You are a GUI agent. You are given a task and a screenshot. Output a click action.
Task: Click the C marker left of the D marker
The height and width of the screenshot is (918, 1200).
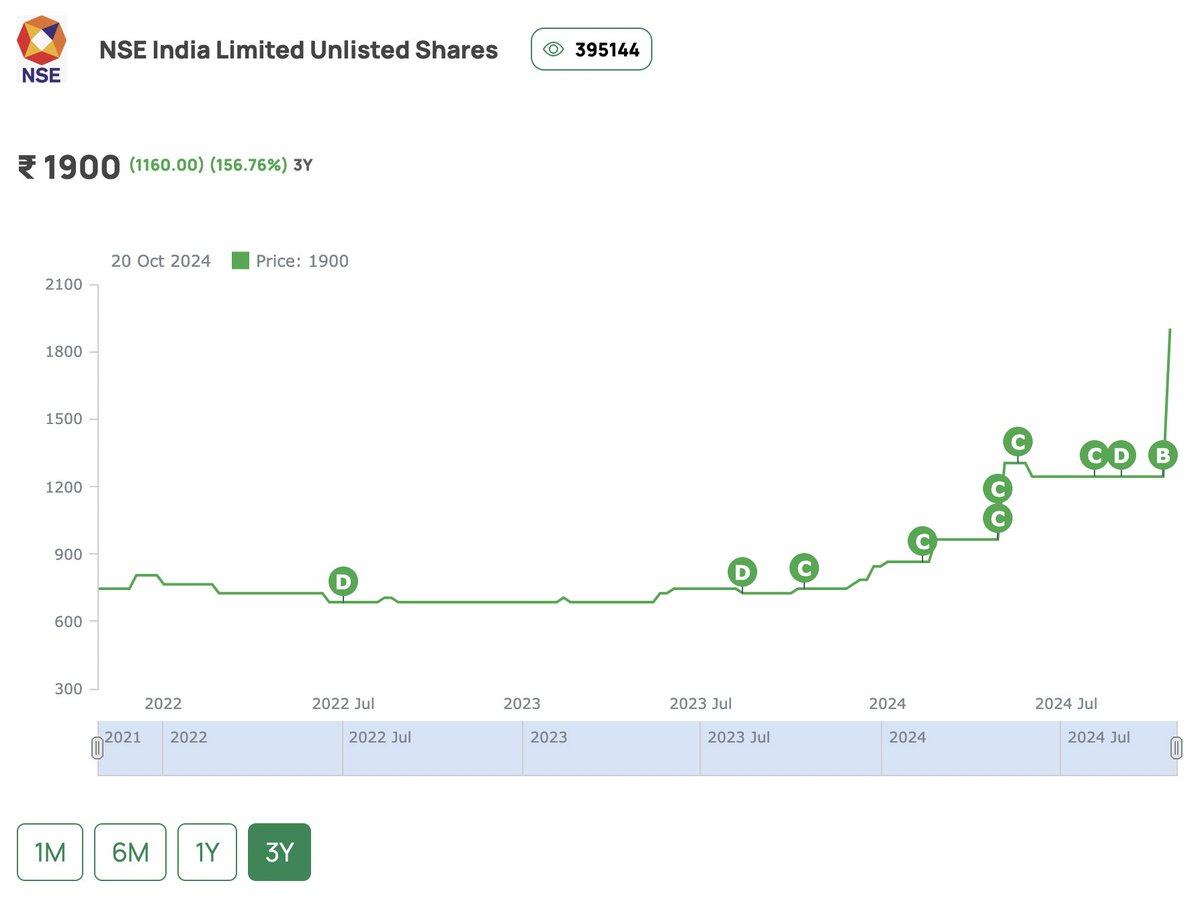point(1094,455)
